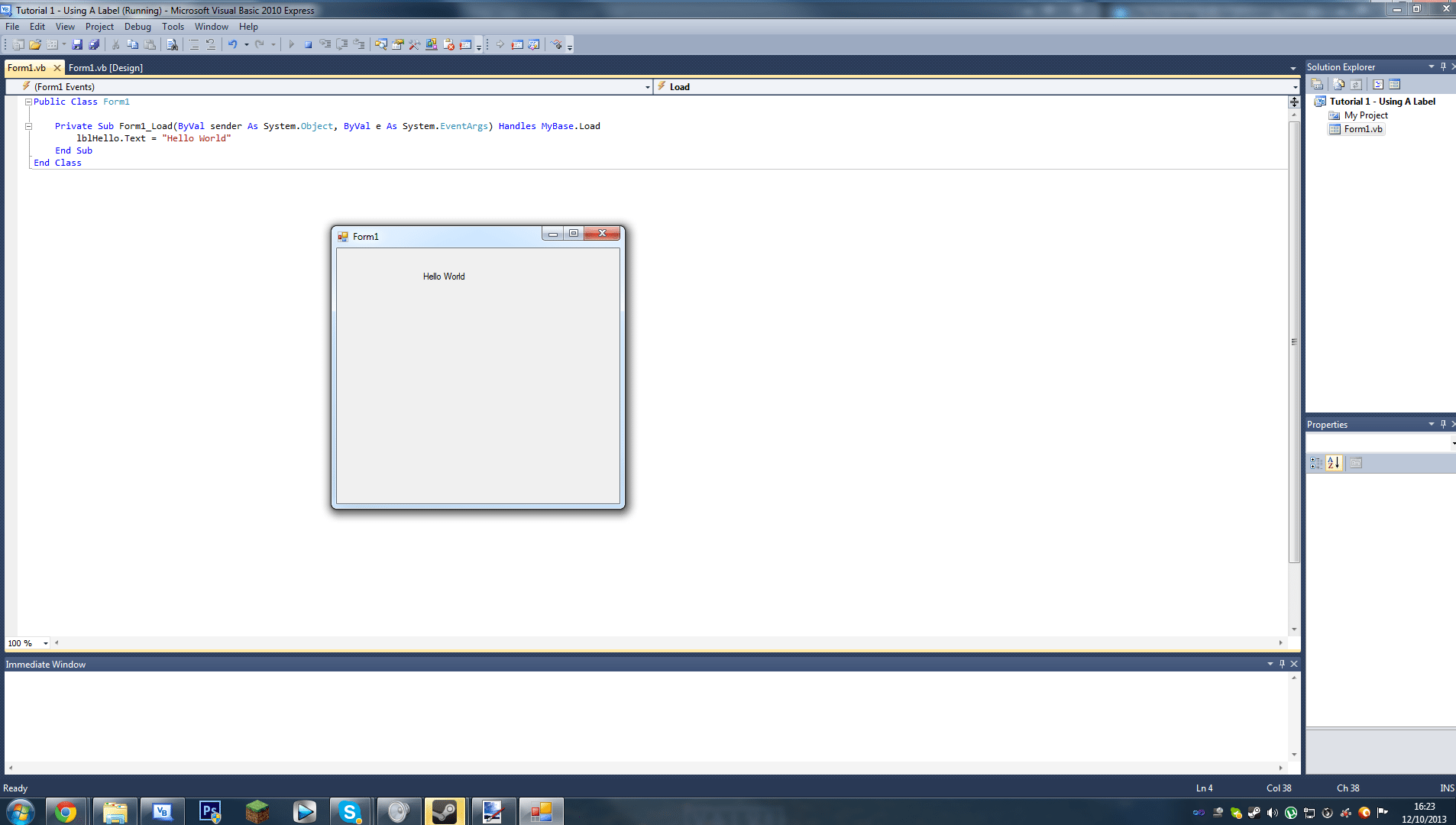Click Show All Files icon in Solution Explorer
This screenshot has height=825, width=1456.
tap(1338, 85)
